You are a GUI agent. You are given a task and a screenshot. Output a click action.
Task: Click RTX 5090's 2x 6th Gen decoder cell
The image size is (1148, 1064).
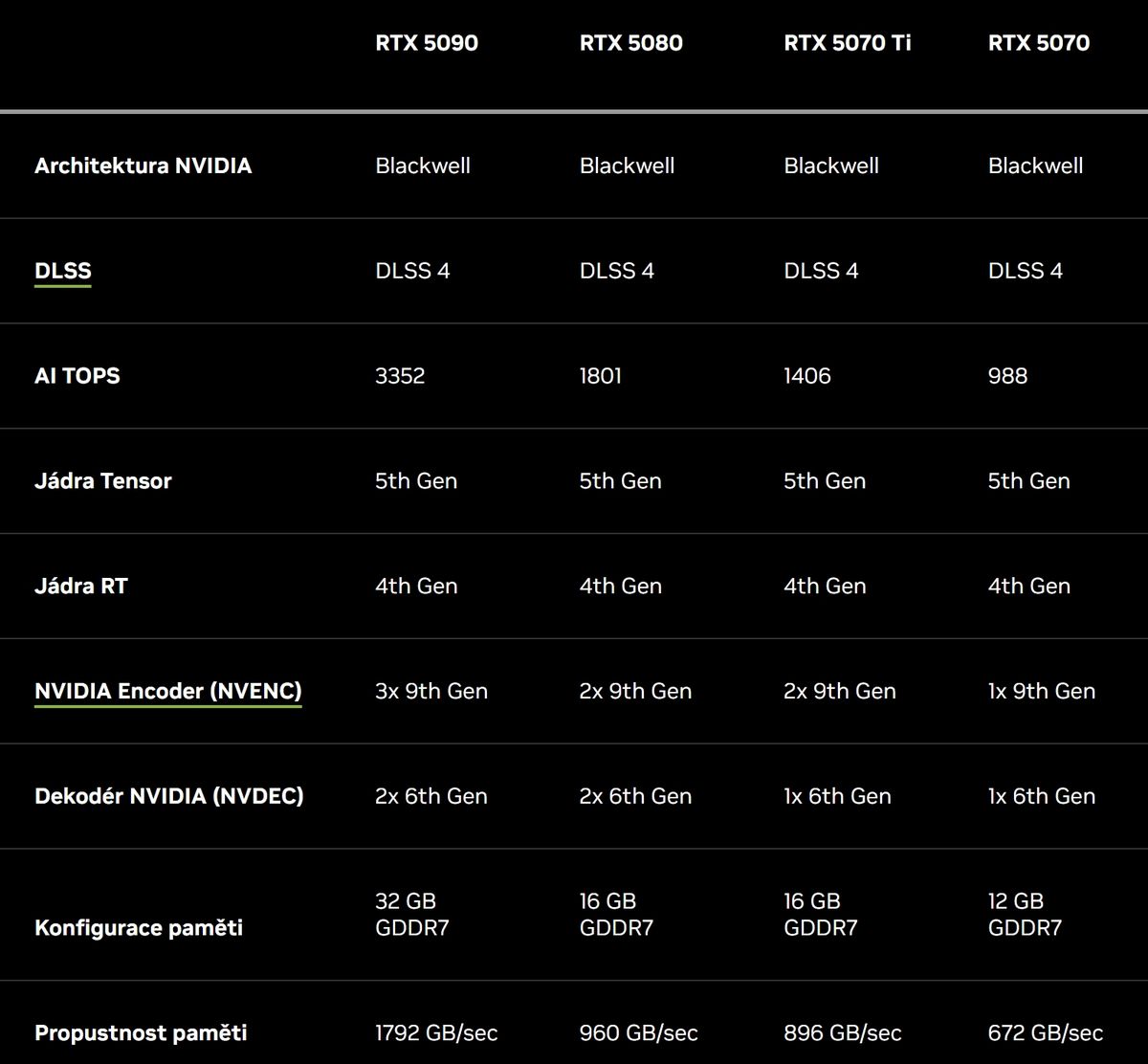431,796
